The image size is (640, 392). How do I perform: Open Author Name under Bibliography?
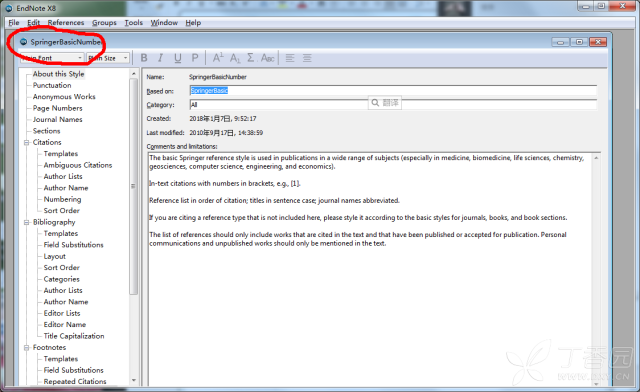pos(66,302)
